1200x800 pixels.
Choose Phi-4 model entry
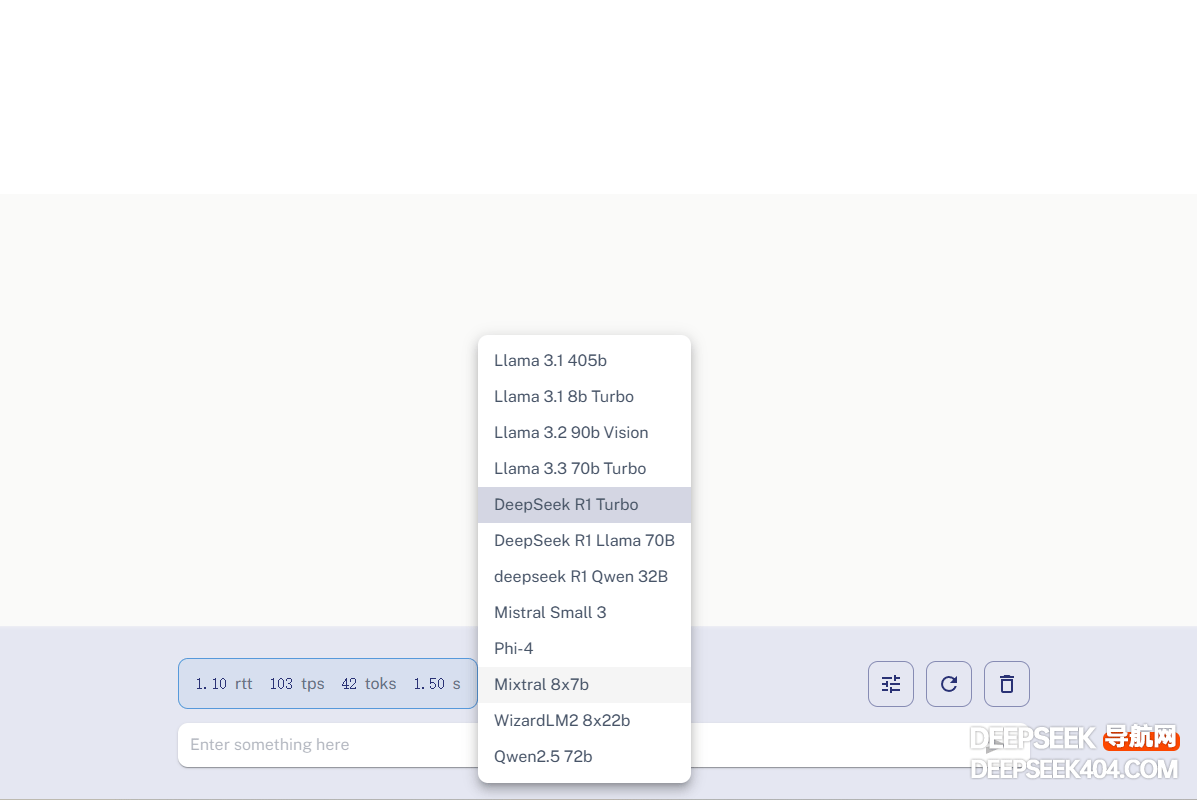[x=584, y=649]
